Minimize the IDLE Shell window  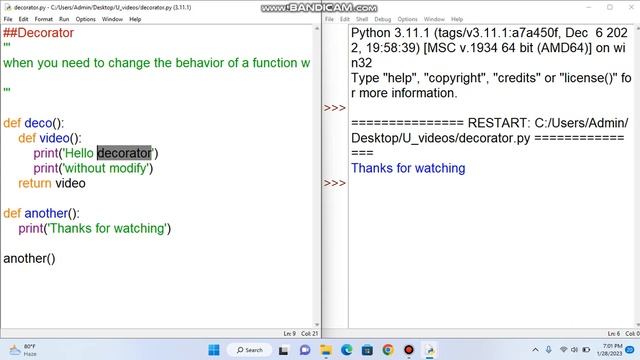point(589,7)
